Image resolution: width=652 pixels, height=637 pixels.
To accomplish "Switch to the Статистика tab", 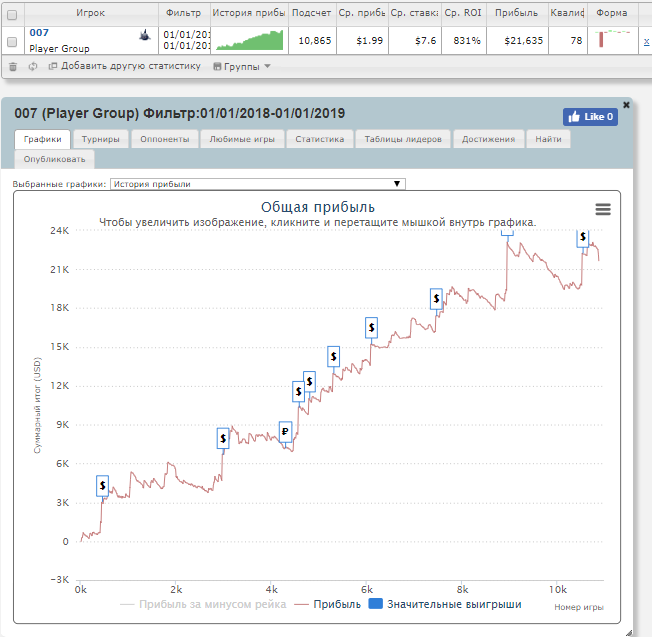I will point(320,139).
